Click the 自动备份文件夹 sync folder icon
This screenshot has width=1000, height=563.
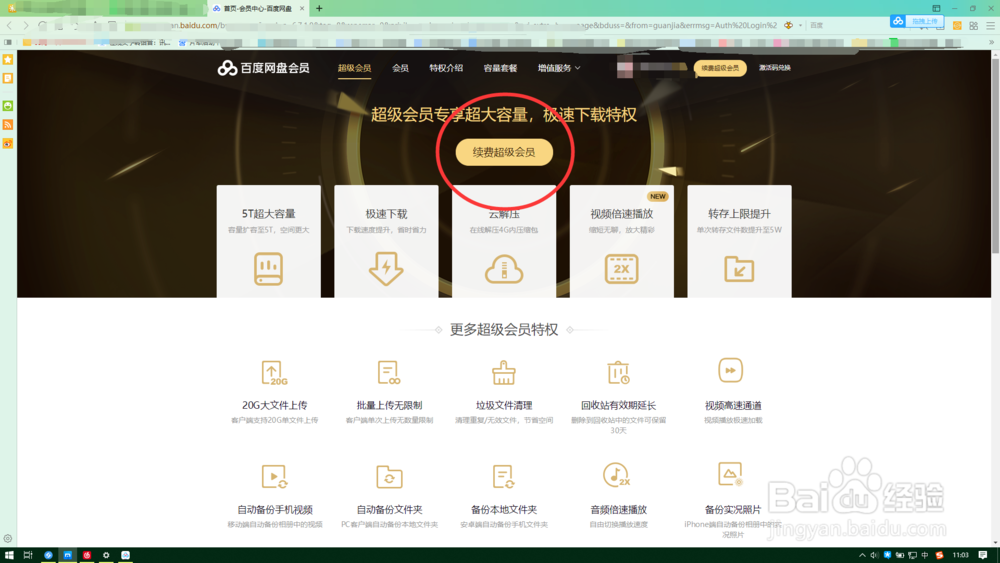[389, 477]
